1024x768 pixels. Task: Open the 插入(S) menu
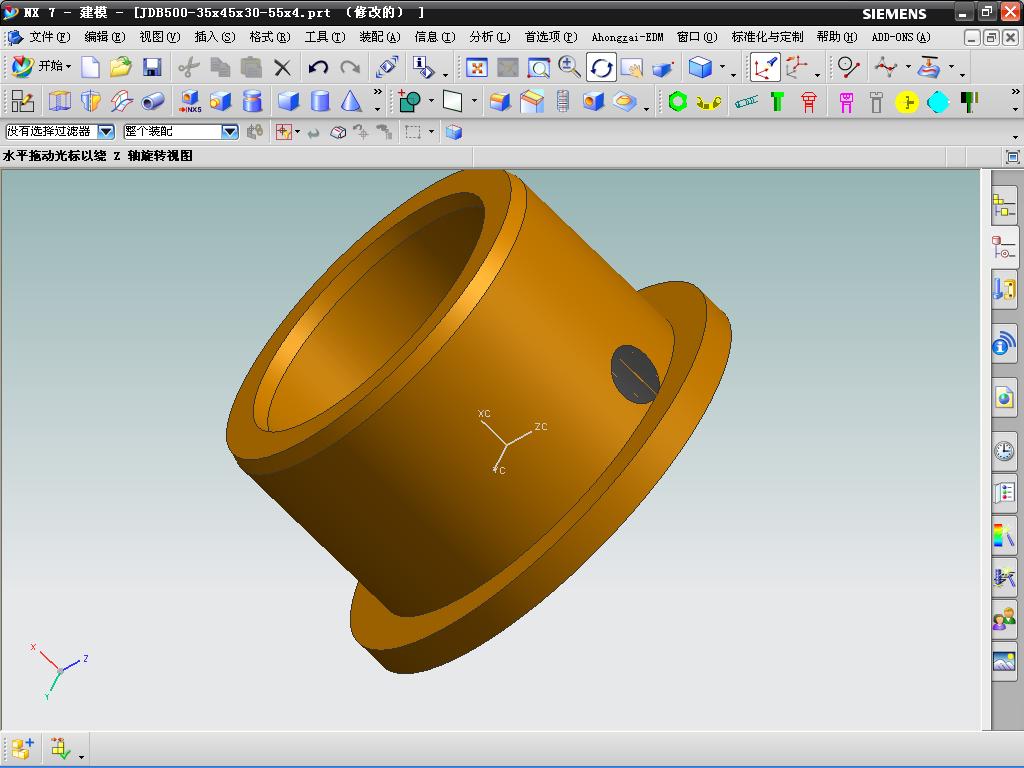click(x=215, y=37)
